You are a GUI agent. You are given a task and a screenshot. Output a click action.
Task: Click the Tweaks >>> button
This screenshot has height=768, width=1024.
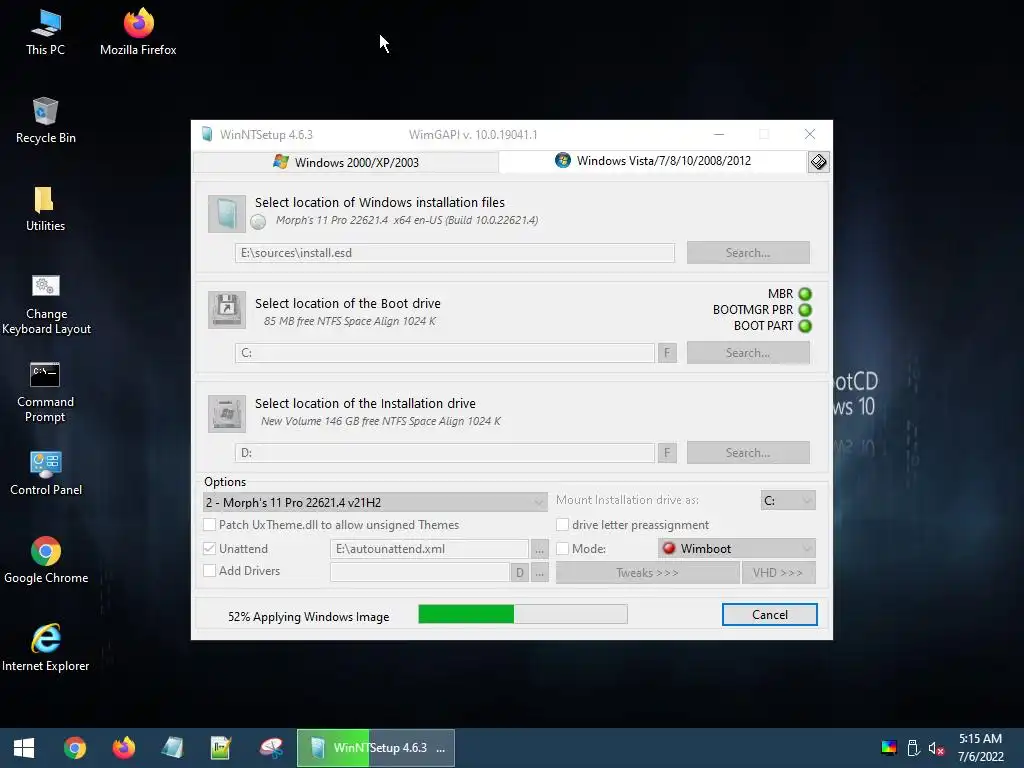click(x=647, y=573)
